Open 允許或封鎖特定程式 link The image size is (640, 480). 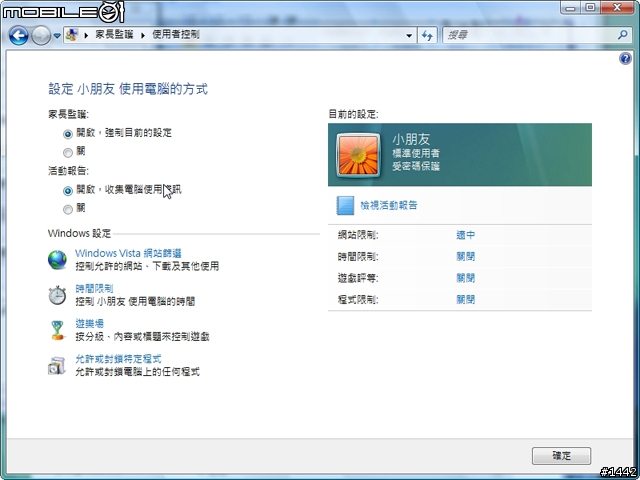[x=118, y=359]
